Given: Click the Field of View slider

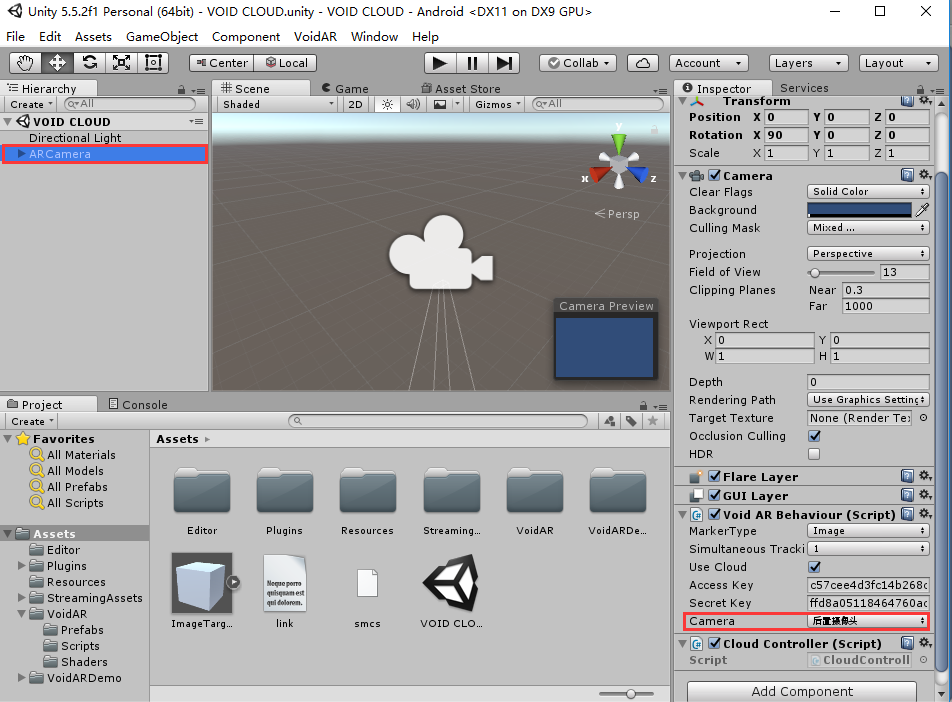Looking at the screenshot, I should point(841,273).
